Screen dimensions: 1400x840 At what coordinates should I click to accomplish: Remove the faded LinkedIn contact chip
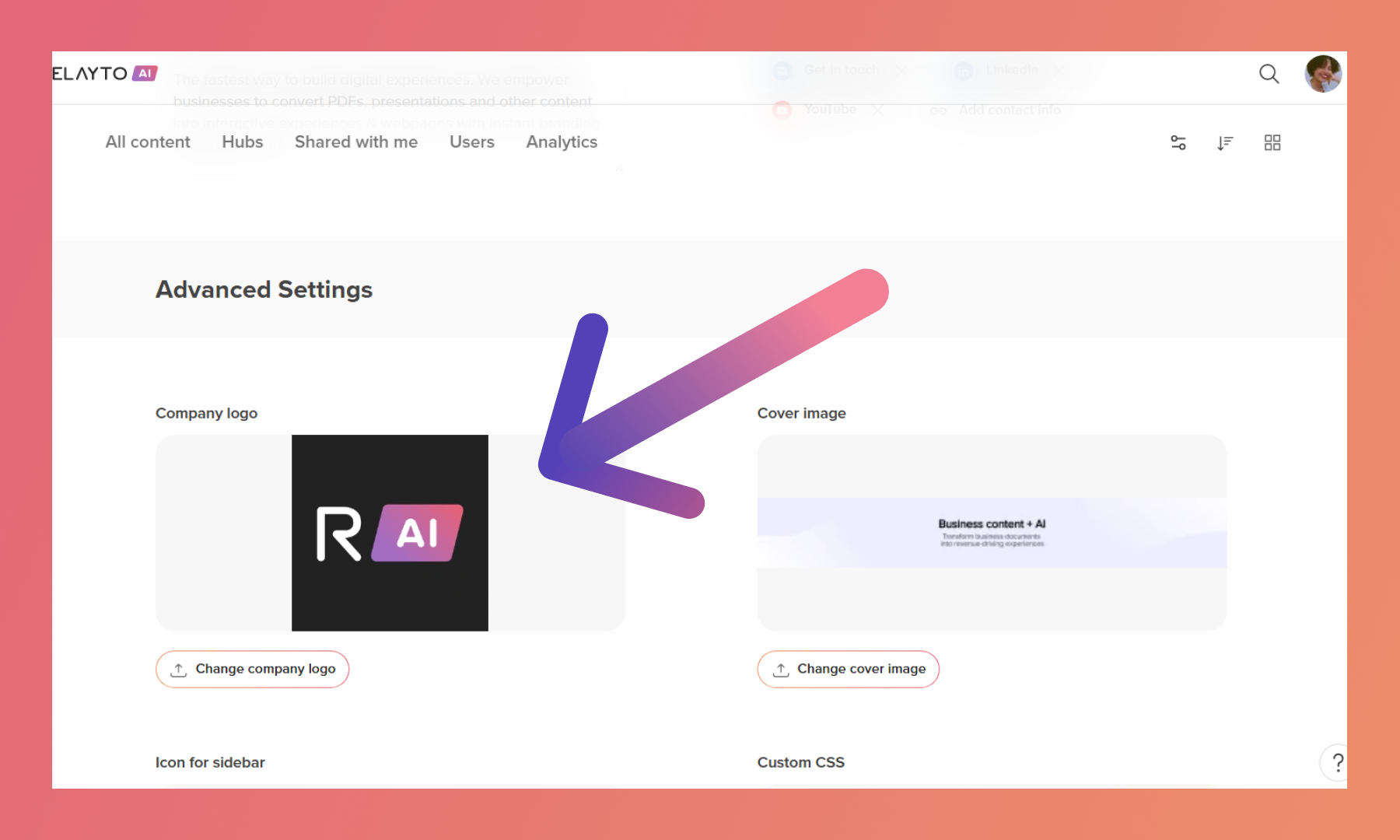[x=1059, y=70]
